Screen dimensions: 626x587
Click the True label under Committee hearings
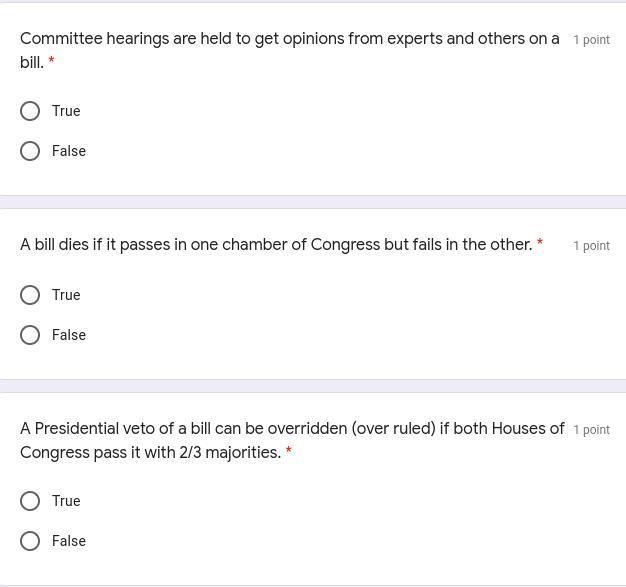[66, 111]
